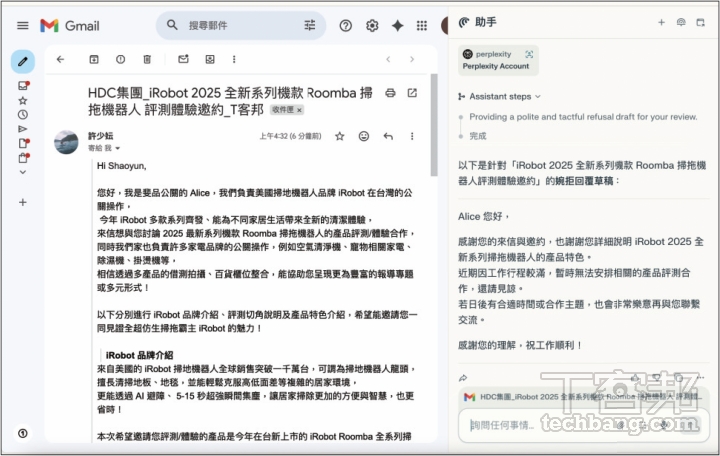720x456 pixels.
Task: Click the 完成 step entry
Action: pyautogui.click(x=478, y=136)
